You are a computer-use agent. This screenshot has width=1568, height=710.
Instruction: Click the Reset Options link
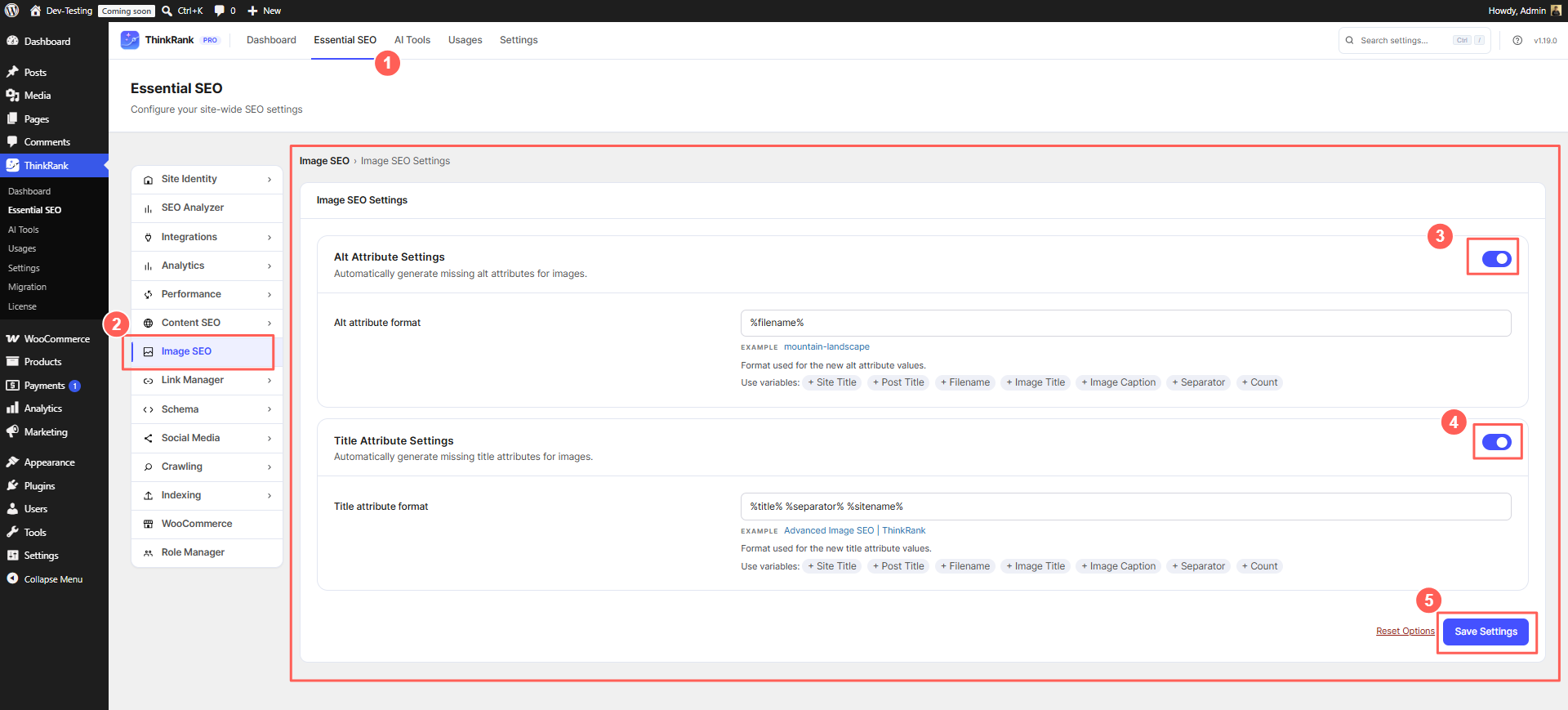1405,631
